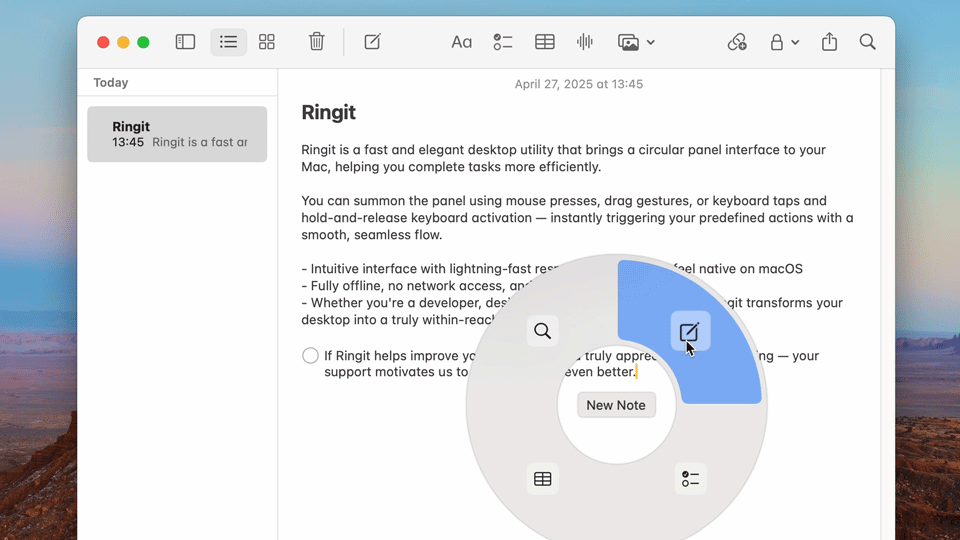Insert a checklist from toolbar
The width and height of the screenshot is (960, 540).
(503, 42)
